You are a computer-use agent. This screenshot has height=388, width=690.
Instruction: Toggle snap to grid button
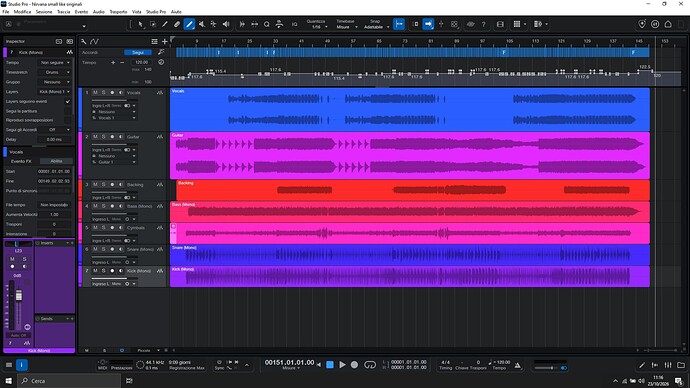click(399, 24)
